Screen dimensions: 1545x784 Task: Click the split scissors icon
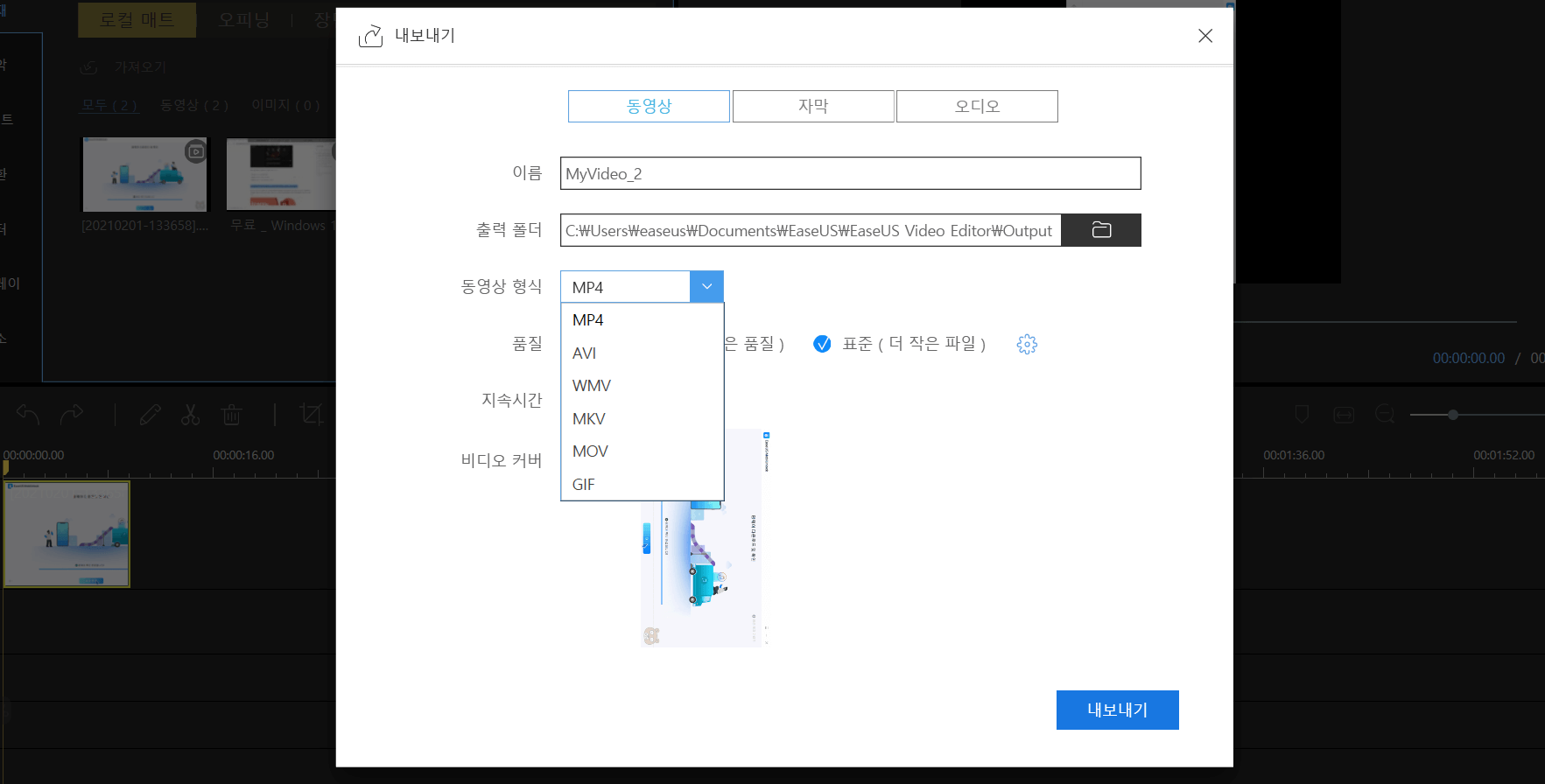[191, 414]
